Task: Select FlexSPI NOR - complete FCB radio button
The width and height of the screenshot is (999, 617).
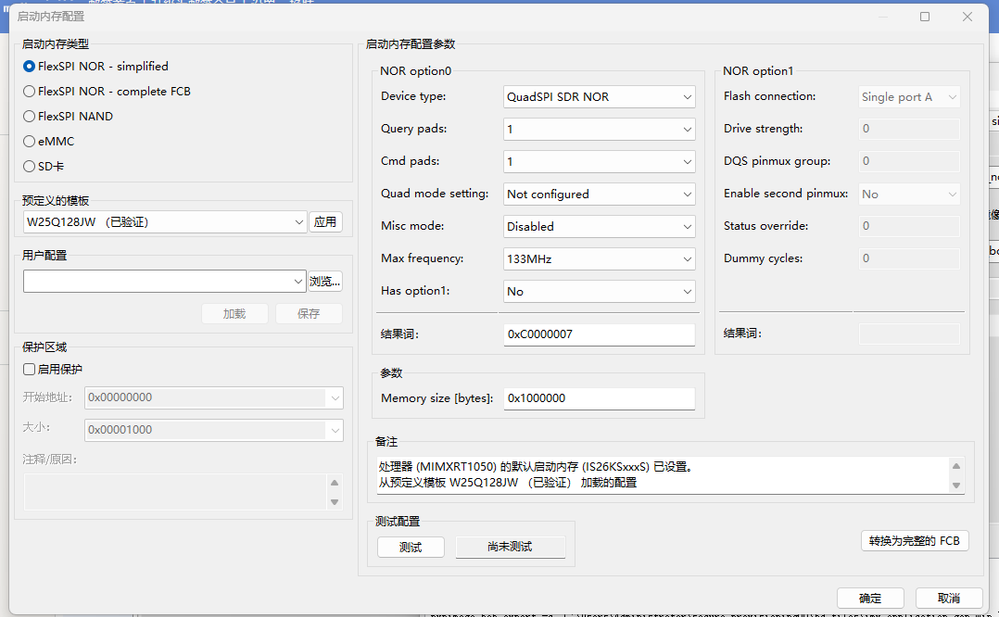Action: 29,91
